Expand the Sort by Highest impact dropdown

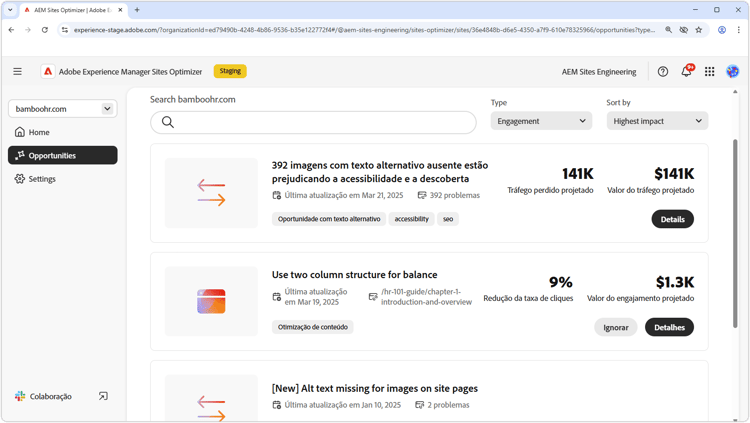657,121
